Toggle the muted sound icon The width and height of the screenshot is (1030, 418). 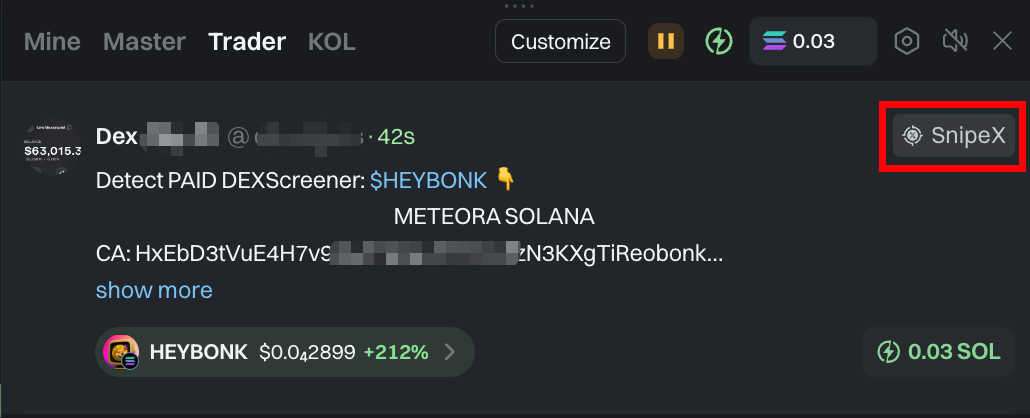click(x=955, y=42)
